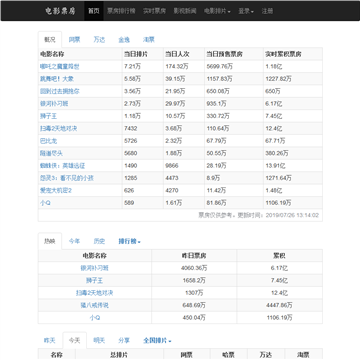Click the 648.69万 yesterday box office cell
This screenshot has width=360, height=360.
click(x=194, y=305)
